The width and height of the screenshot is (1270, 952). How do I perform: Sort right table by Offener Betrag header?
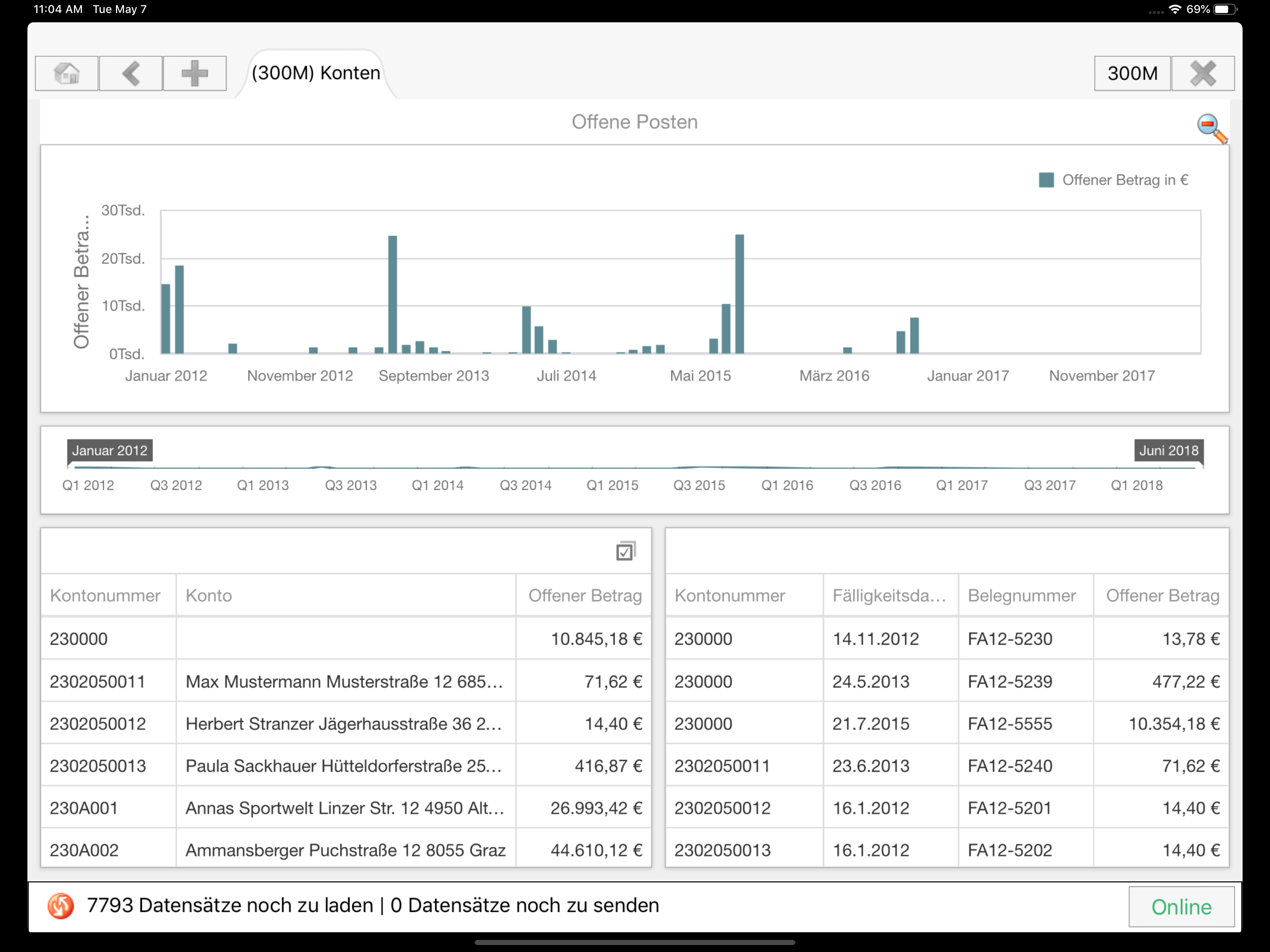pos(1162,595)
